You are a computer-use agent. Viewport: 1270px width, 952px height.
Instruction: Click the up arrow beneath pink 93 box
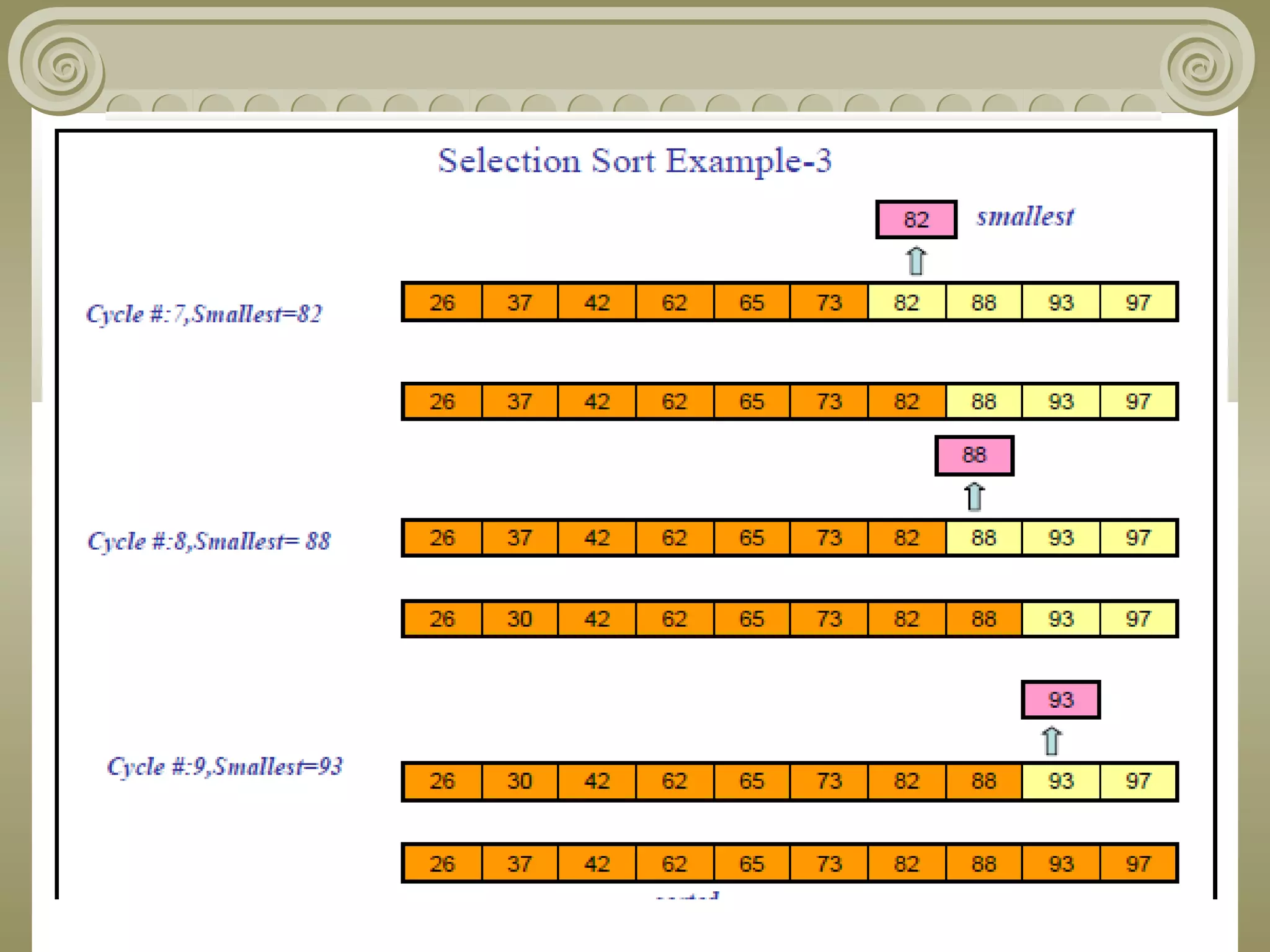[1051, 741]
